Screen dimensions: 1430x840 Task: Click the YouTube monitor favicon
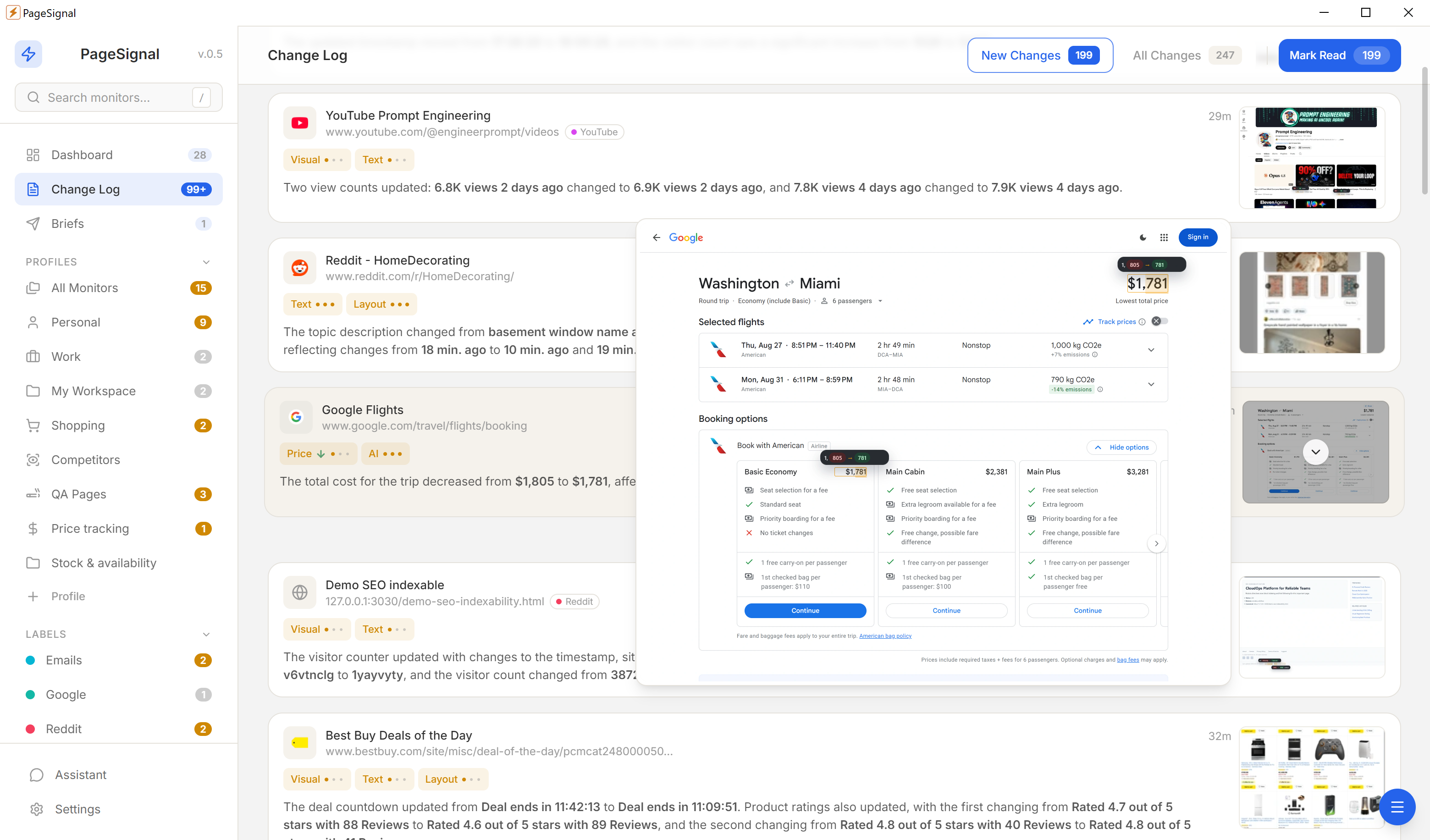[x=300, y=123]
